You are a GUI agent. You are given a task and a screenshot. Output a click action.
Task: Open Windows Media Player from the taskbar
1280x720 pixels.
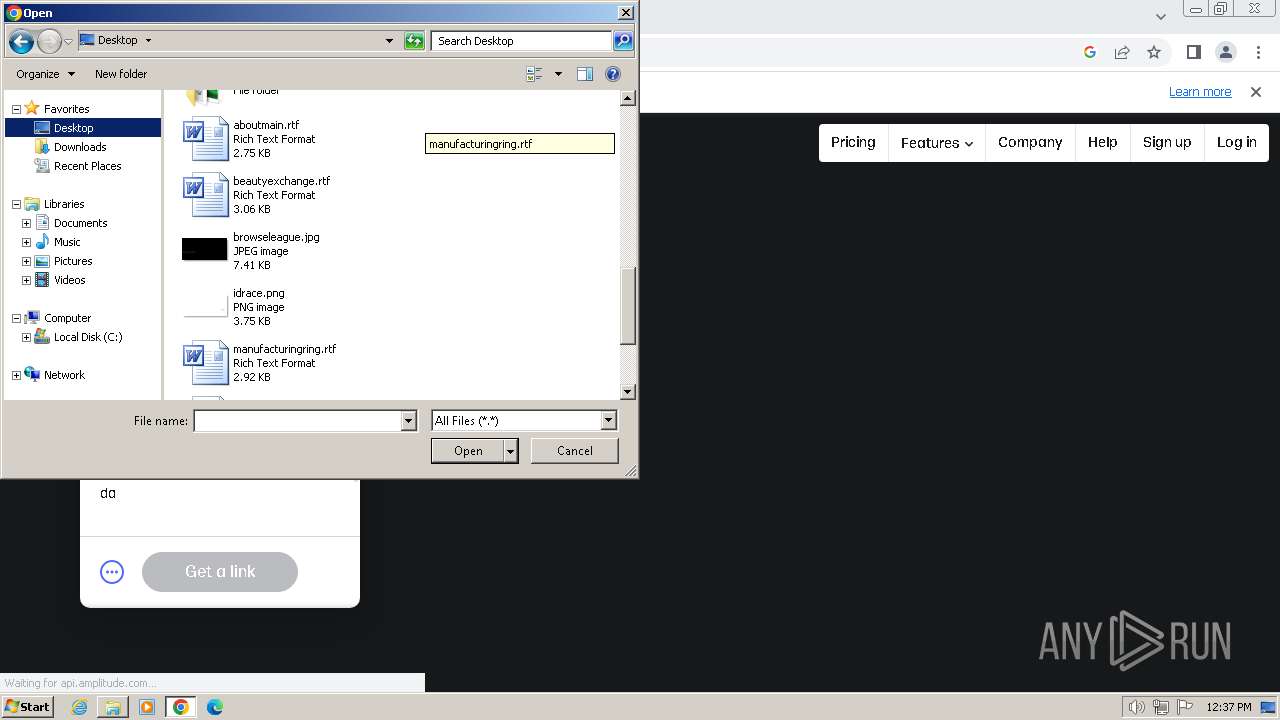[147, 707]
